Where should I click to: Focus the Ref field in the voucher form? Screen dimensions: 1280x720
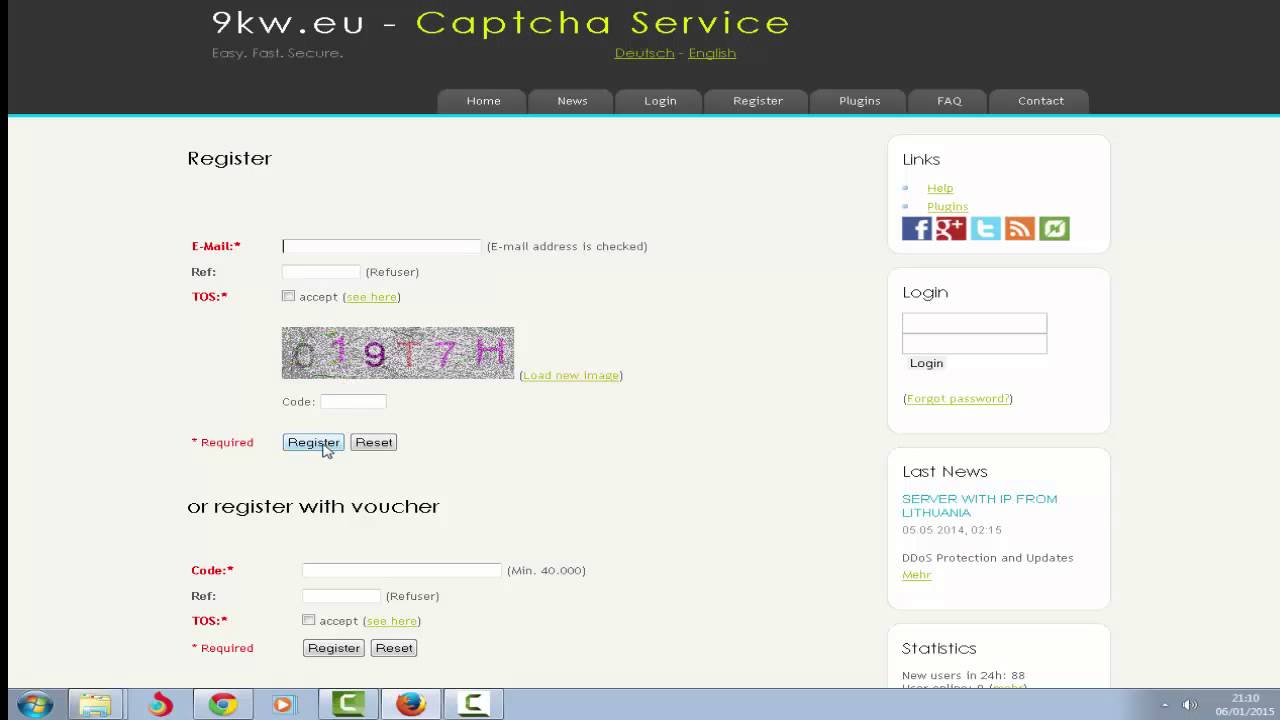341,596
